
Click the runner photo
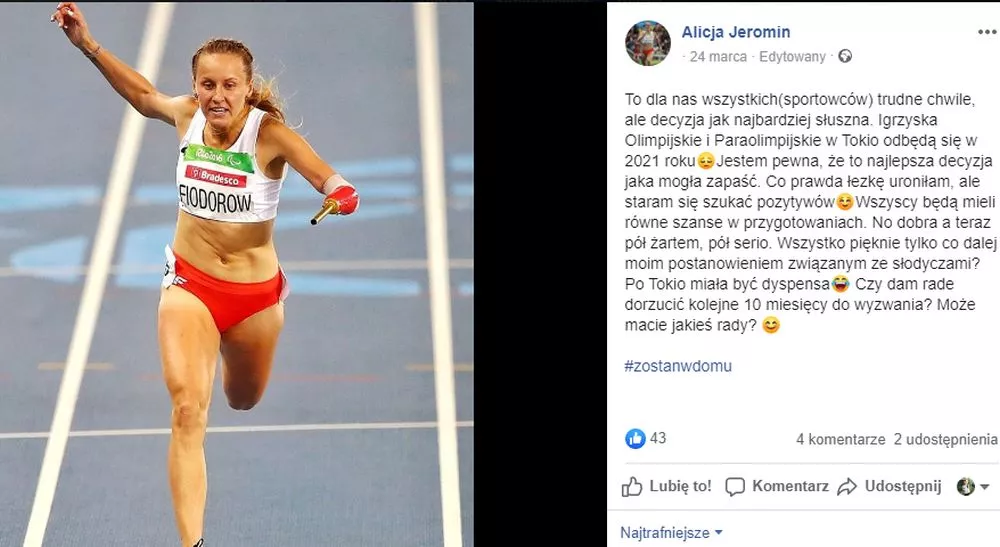click(x=237, y=274)
